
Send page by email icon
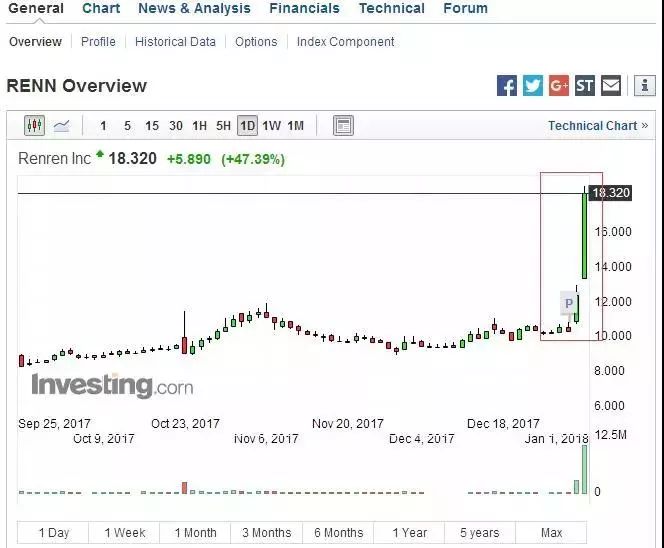(611, 86)
